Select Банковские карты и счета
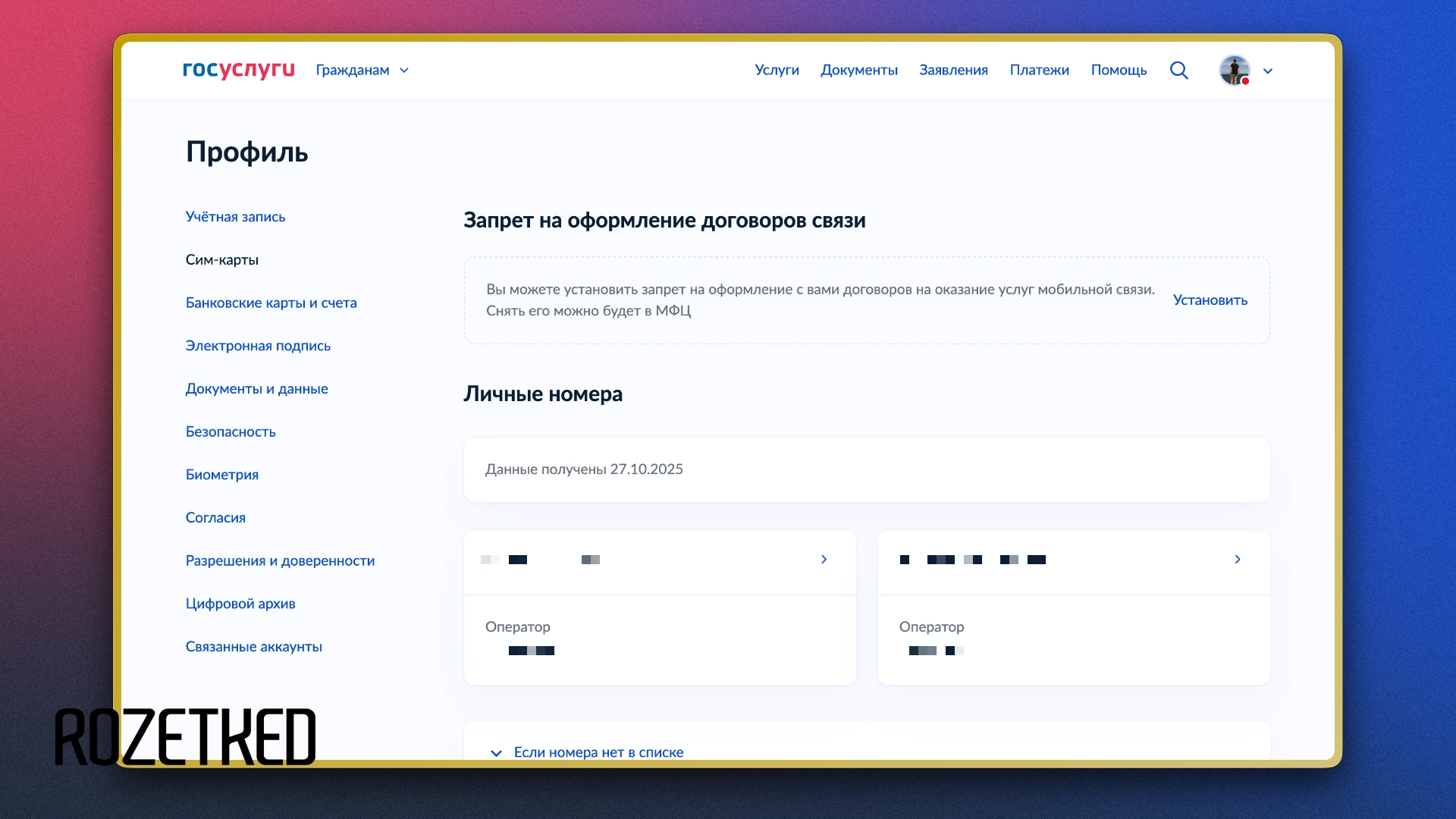This screenshot has height=819, width=1456. tap(271, 303)
